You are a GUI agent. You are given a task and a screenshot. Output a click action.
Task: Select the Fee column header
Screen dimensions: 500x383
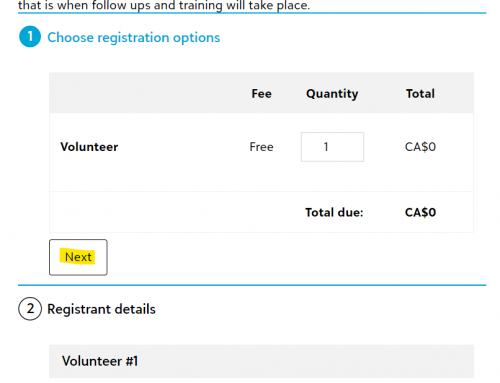tap(261, 93)
